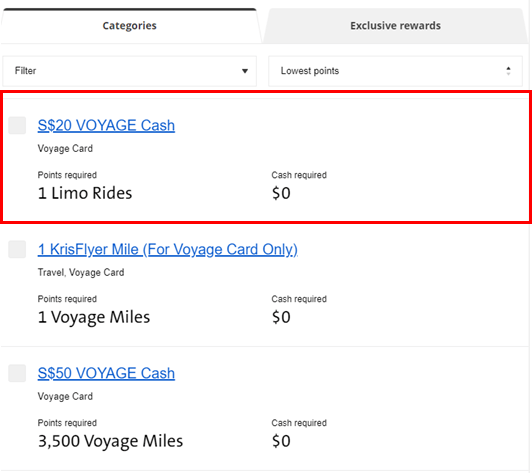Follow the S$50 VOYAGE Cash link

tap(106, 373)
